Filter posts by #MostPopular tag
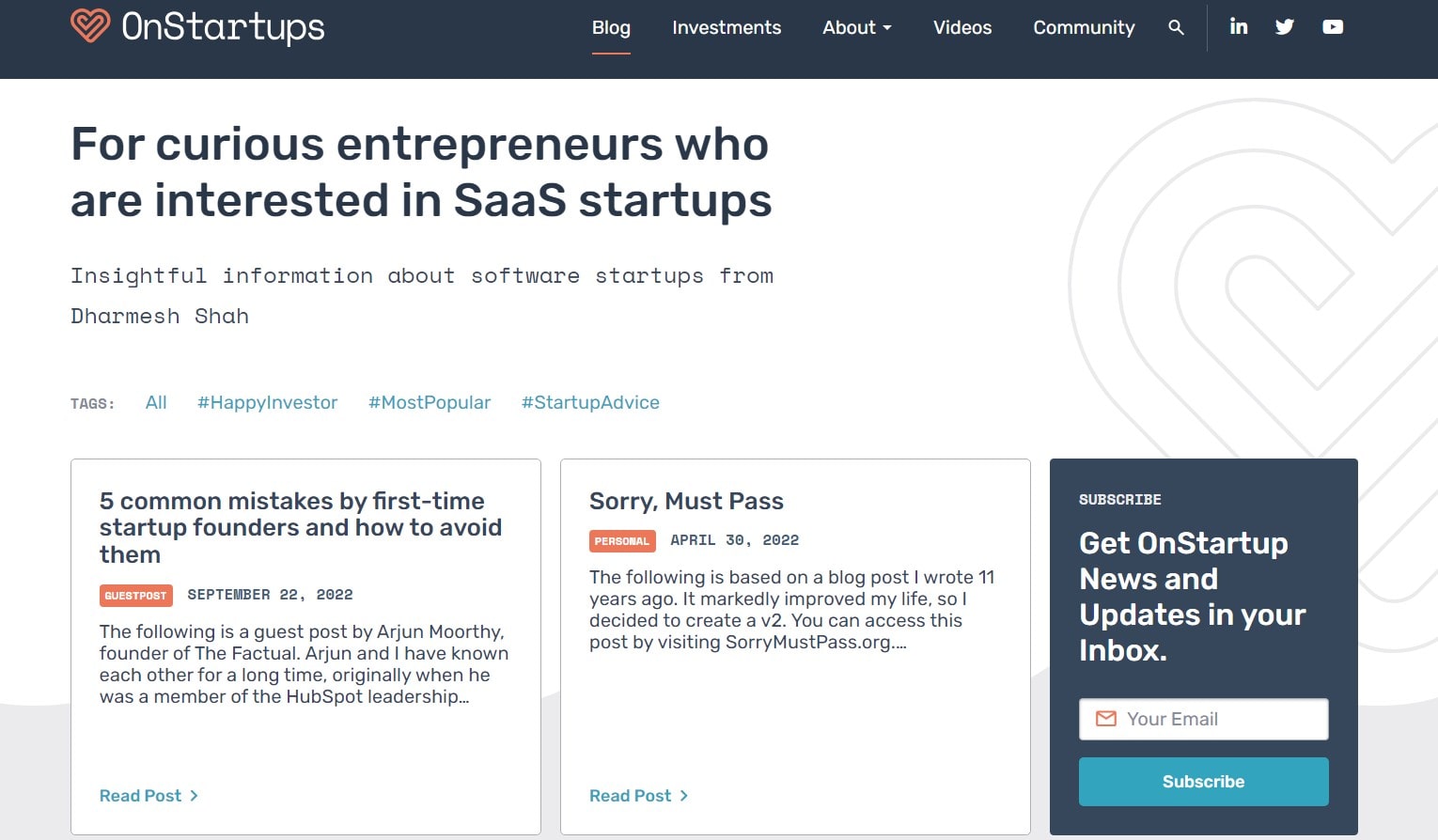The width and height of the screenshot is (1438, 840). [x=430, y=402]
